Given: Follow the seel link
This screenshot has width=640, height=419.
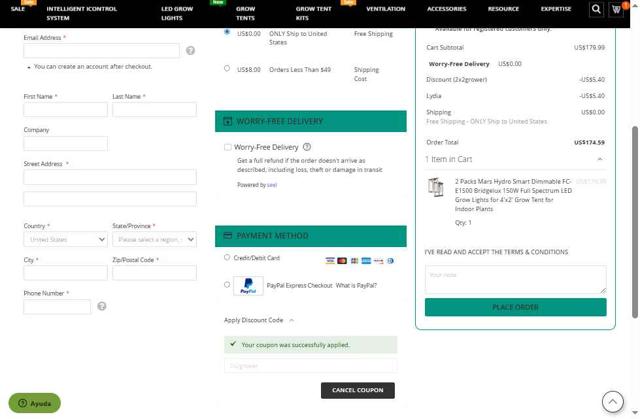Looking at the screenshot, I should pos(272,185).
